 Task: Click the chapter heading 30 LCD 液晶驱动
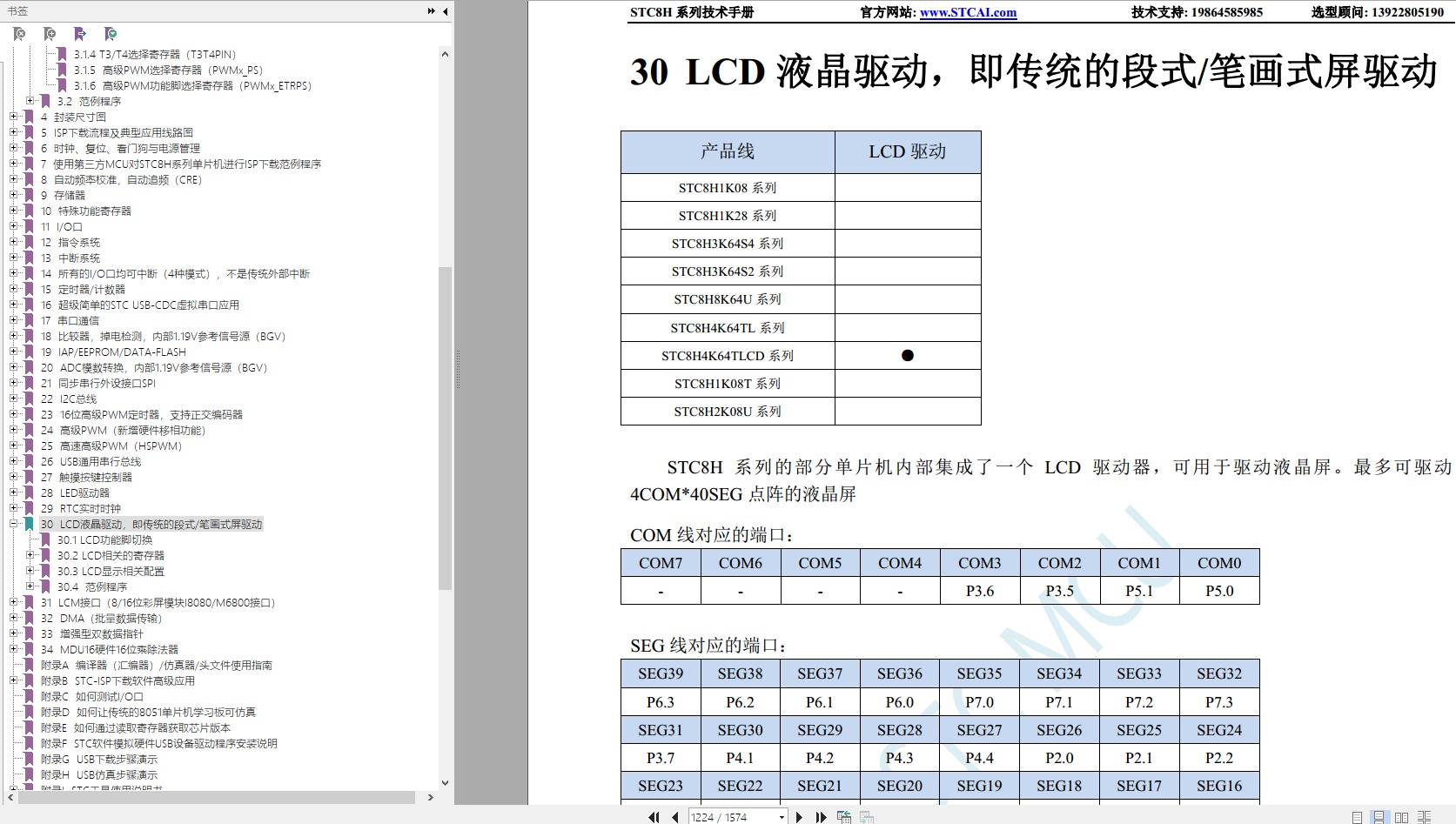click(x=1034, y=71)
